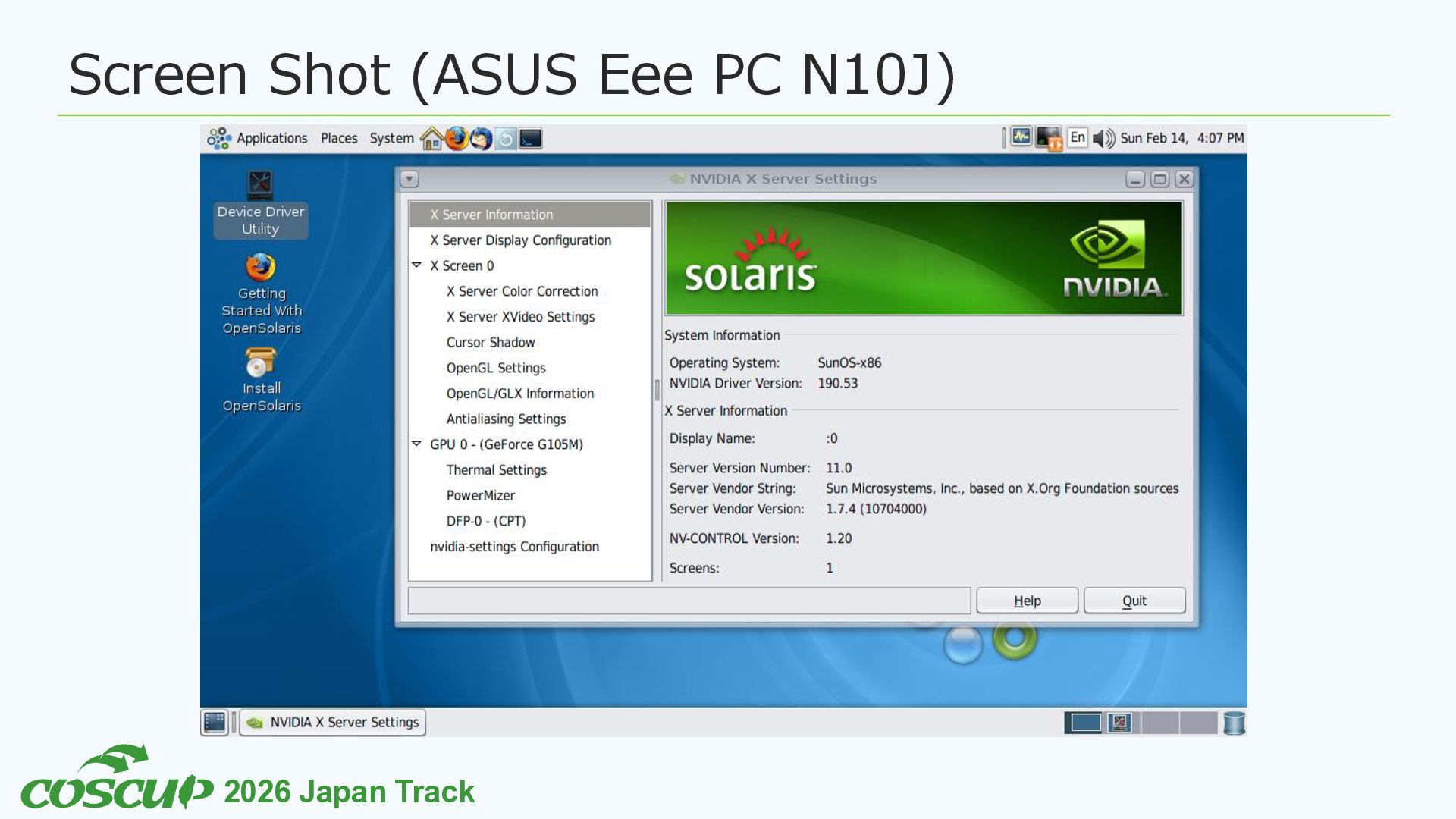
Task: Click the network status tray icon
Action: (x=1050, y=139)
